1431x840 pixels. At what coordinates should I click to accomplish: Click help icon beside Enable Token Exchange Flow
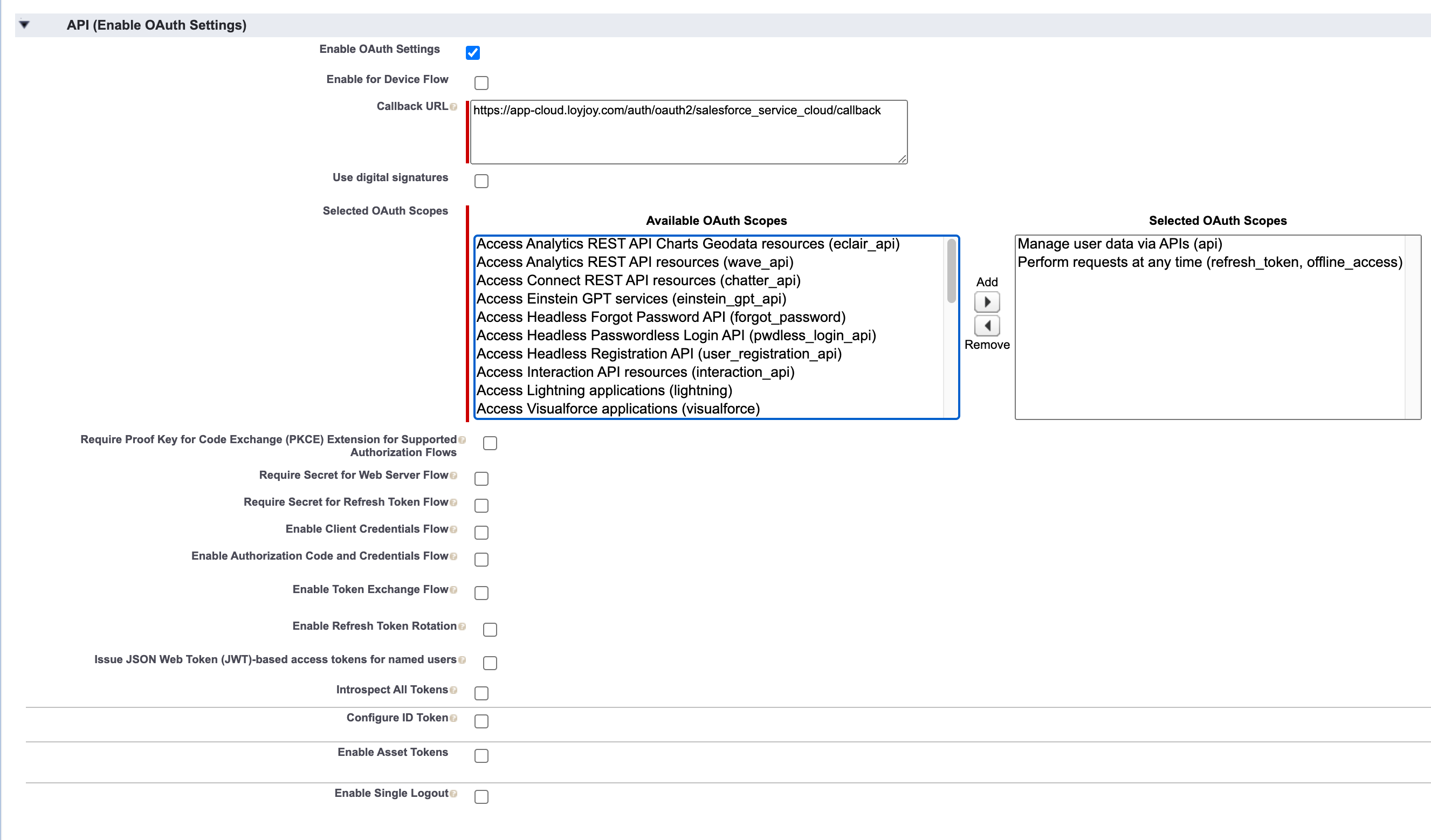453,589
